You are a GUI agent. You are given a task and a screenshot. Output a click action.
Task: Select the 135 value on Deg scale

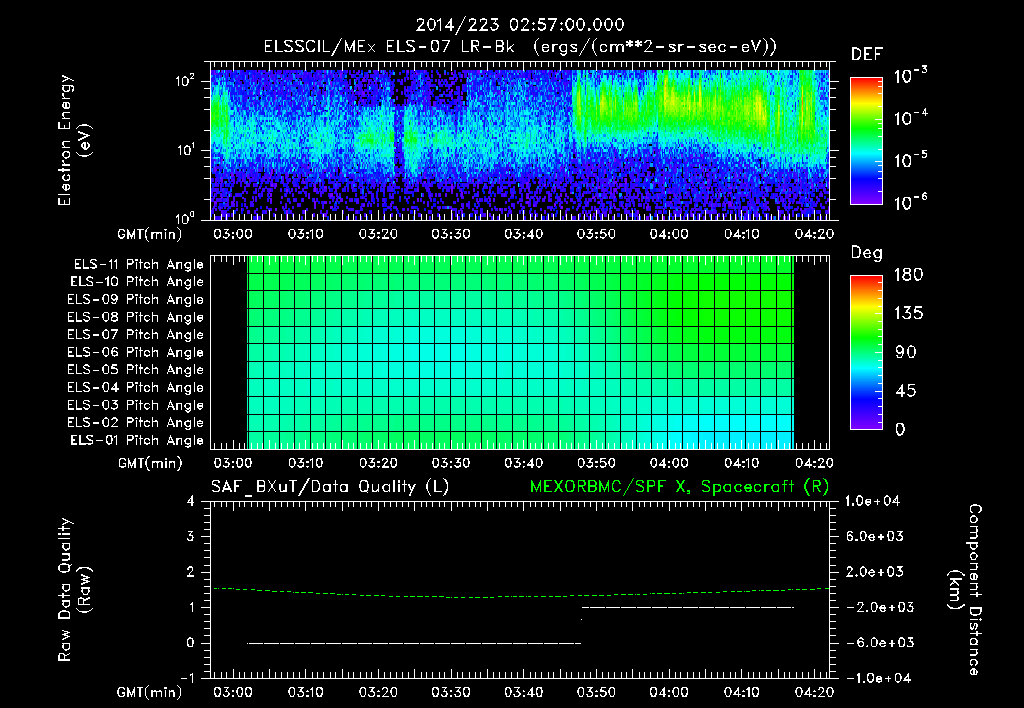point(908,314)
